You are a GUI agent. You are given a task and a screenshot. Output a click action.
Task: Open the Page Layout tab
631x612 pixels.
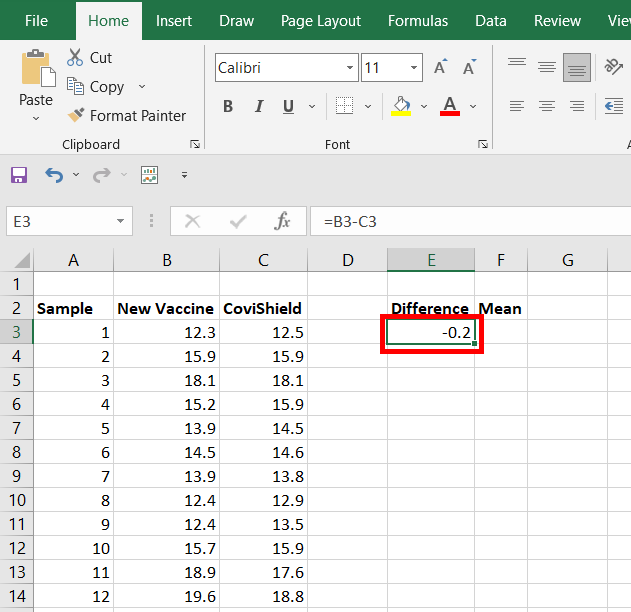(x=320, y=20)
